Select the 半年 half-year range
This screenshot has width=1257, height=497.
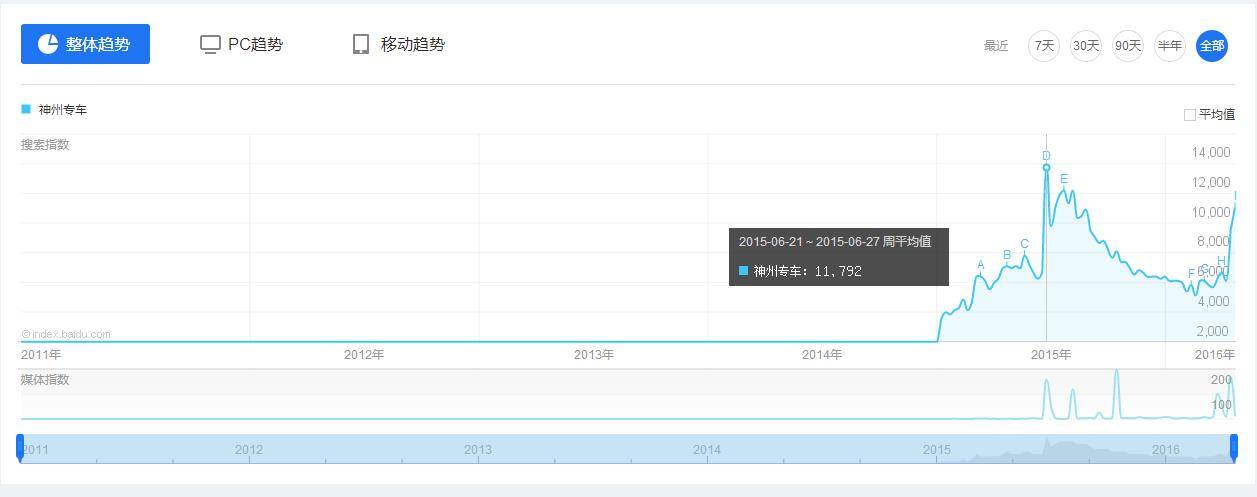[1170, 46]
